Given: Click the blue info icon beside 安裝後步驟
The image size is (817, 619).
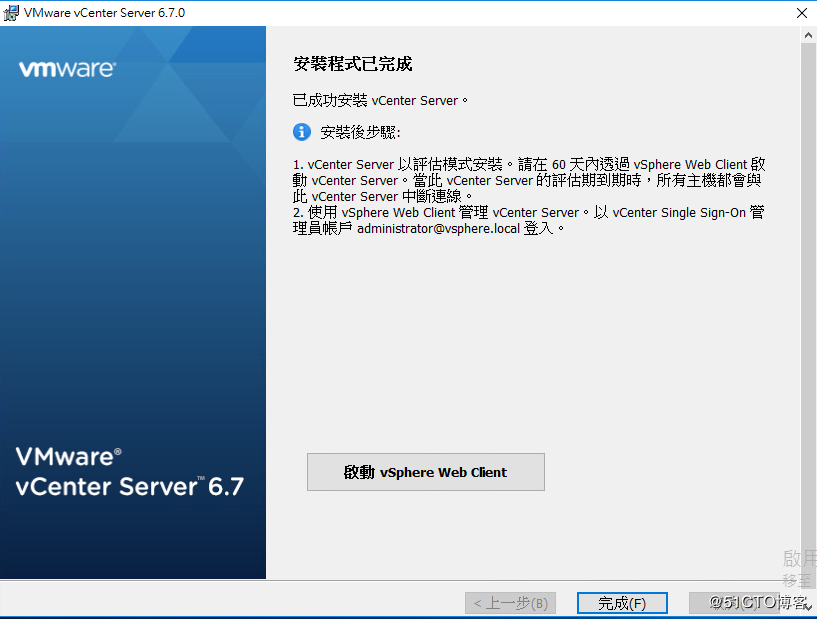Looking at the screenshot, I should [302, 132].
